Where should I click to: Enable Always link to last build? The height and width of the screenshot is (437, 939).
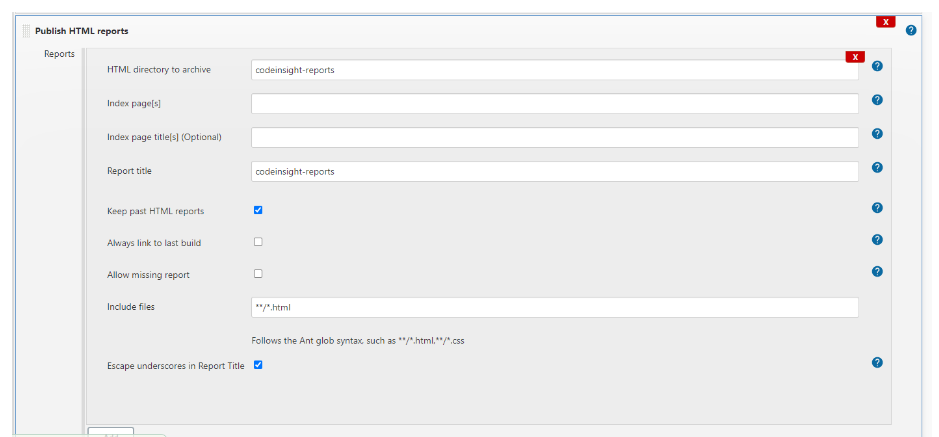[258, 242]
